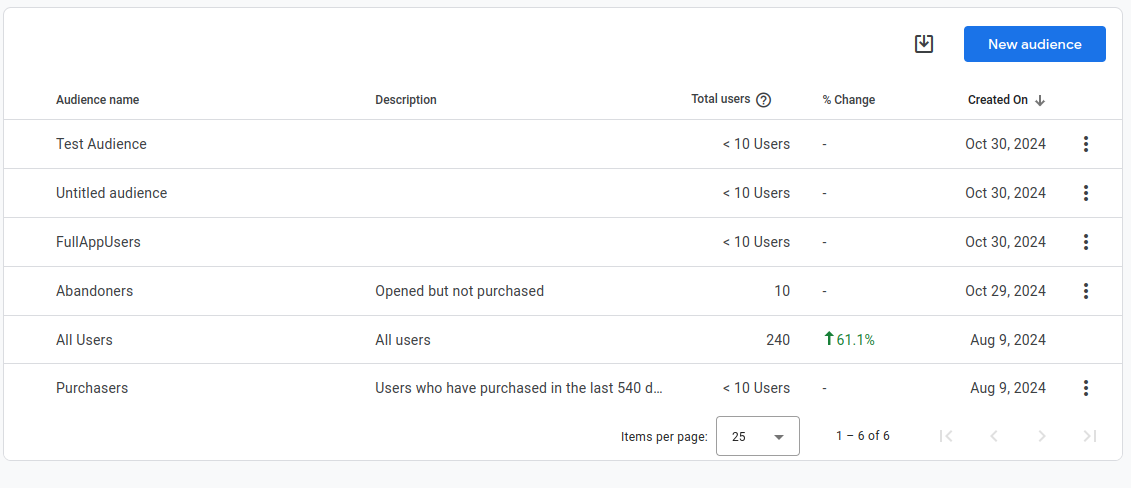Image resolution: width=1131 pixels, height=488 pixels.
Task: Click the Audience name column header
Action: (x=97, y=100)
